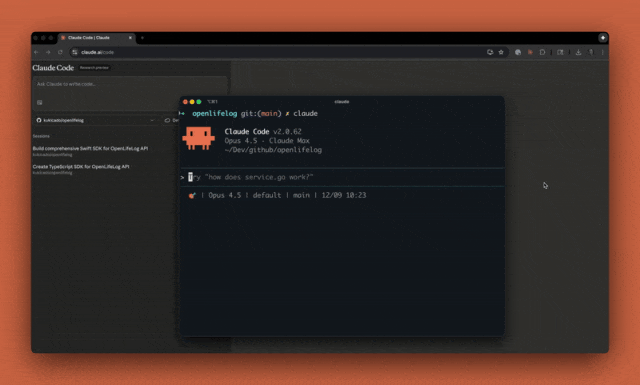Open browser downloads icon
Screen dimensions: 640x385
point(578,52)
